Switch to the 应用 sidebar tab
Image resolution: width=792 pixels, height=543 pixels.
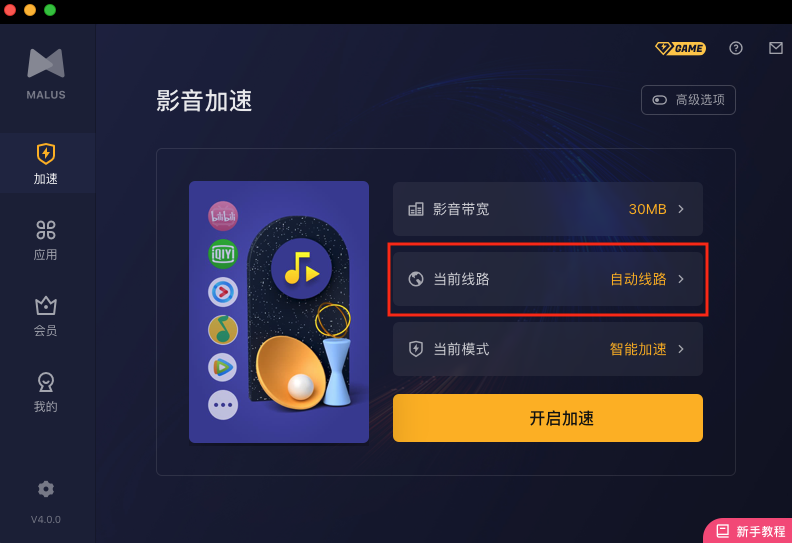coord(45,240)
